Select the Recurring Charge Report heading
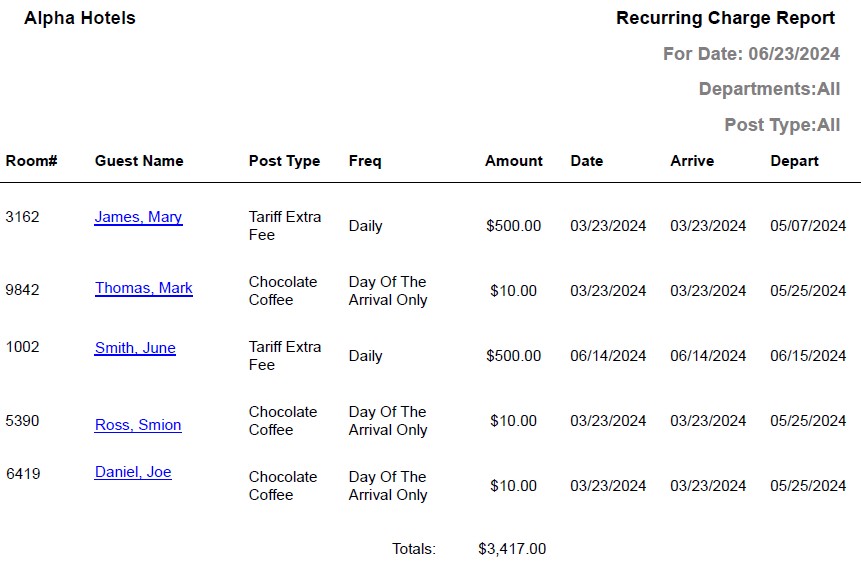The width and height of the screenshot is (861, 581). click(x=726, y=17)
